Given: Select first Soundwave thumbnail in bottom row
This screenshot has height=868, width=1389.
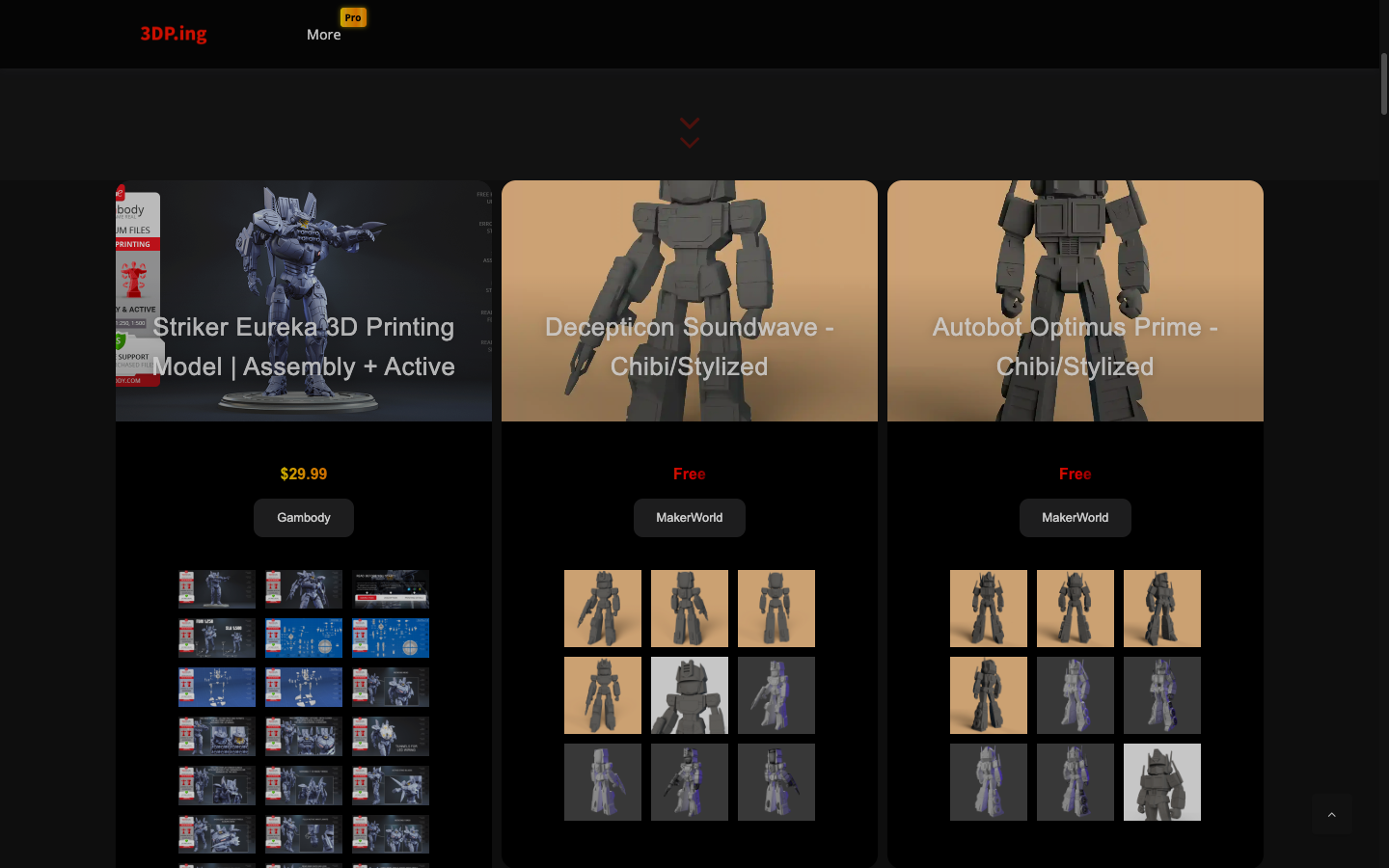Looking at the screenshot, I should 603,782.
